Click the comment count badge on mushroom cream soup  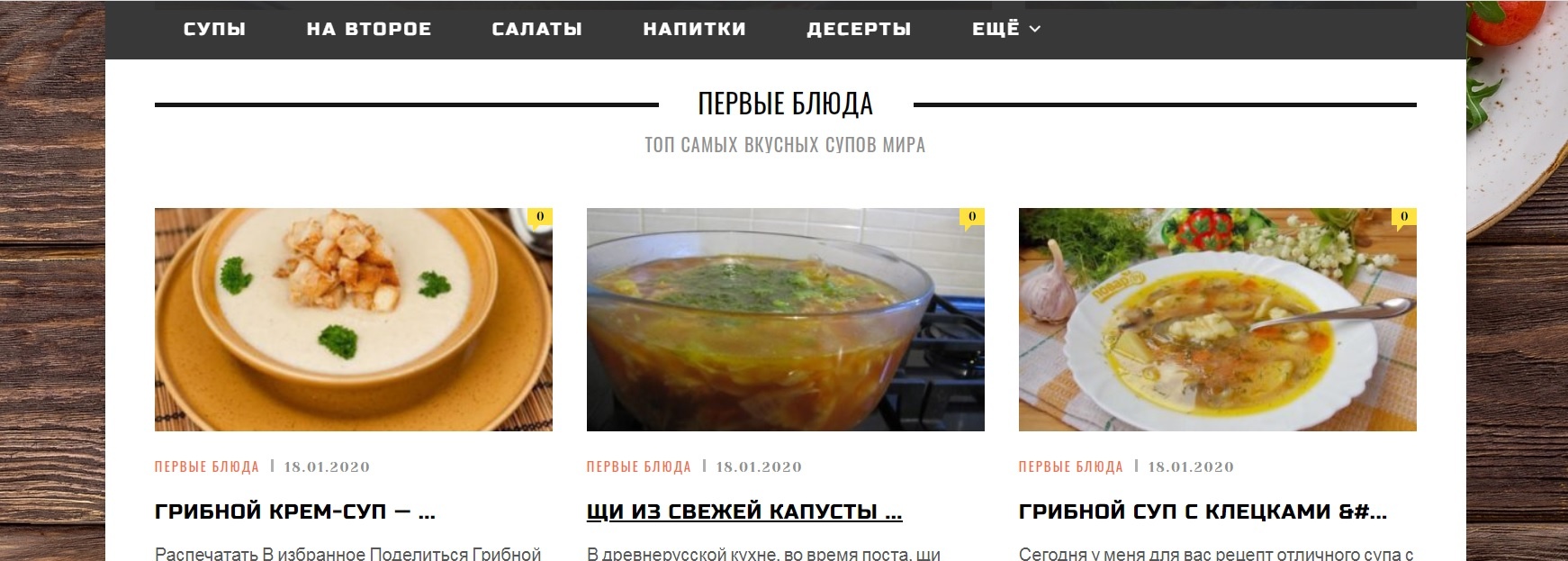[539, 217]
